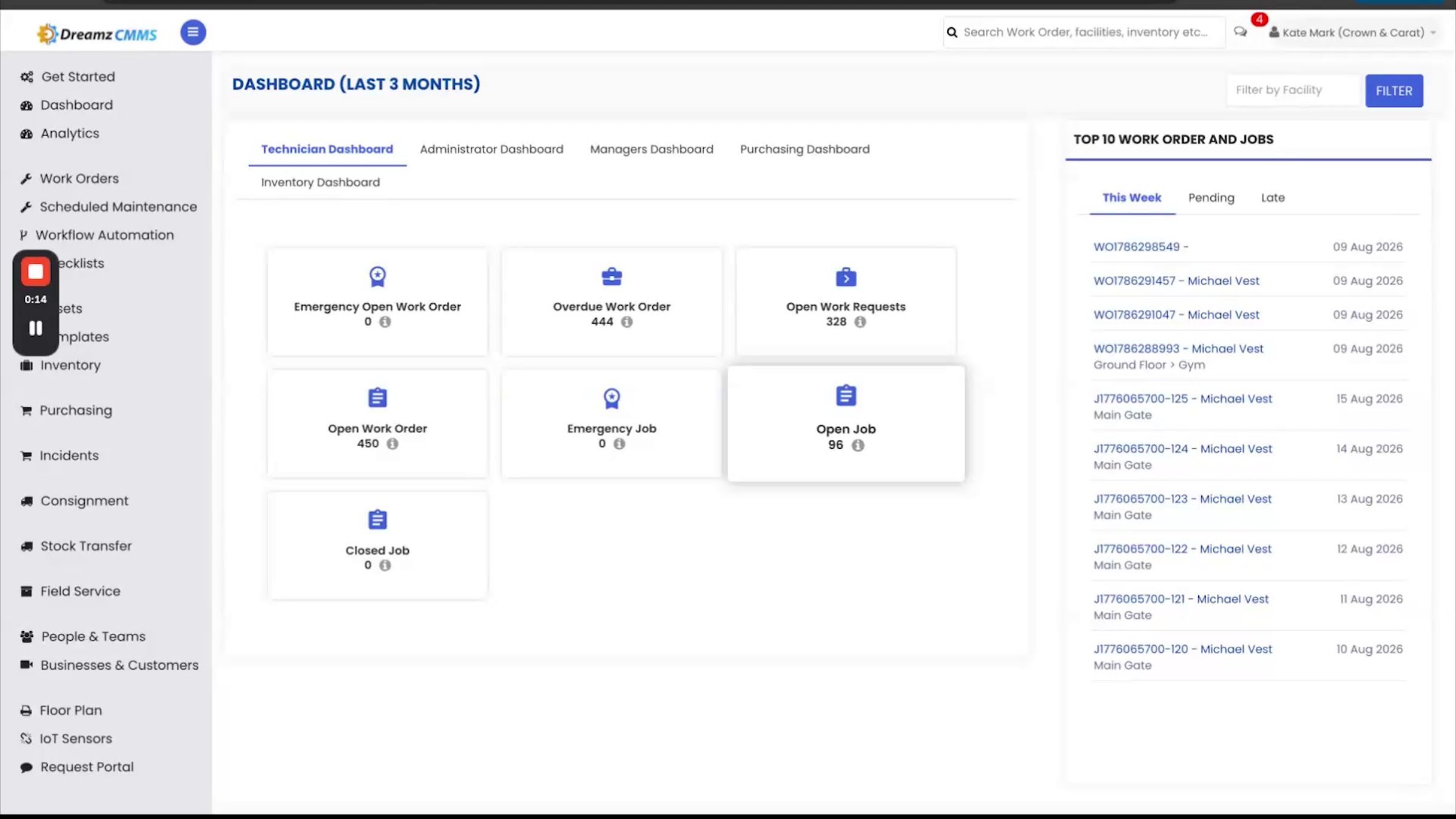Click the Request Portal speech bubble icon

pyautogui.click(x=26, y=767)
